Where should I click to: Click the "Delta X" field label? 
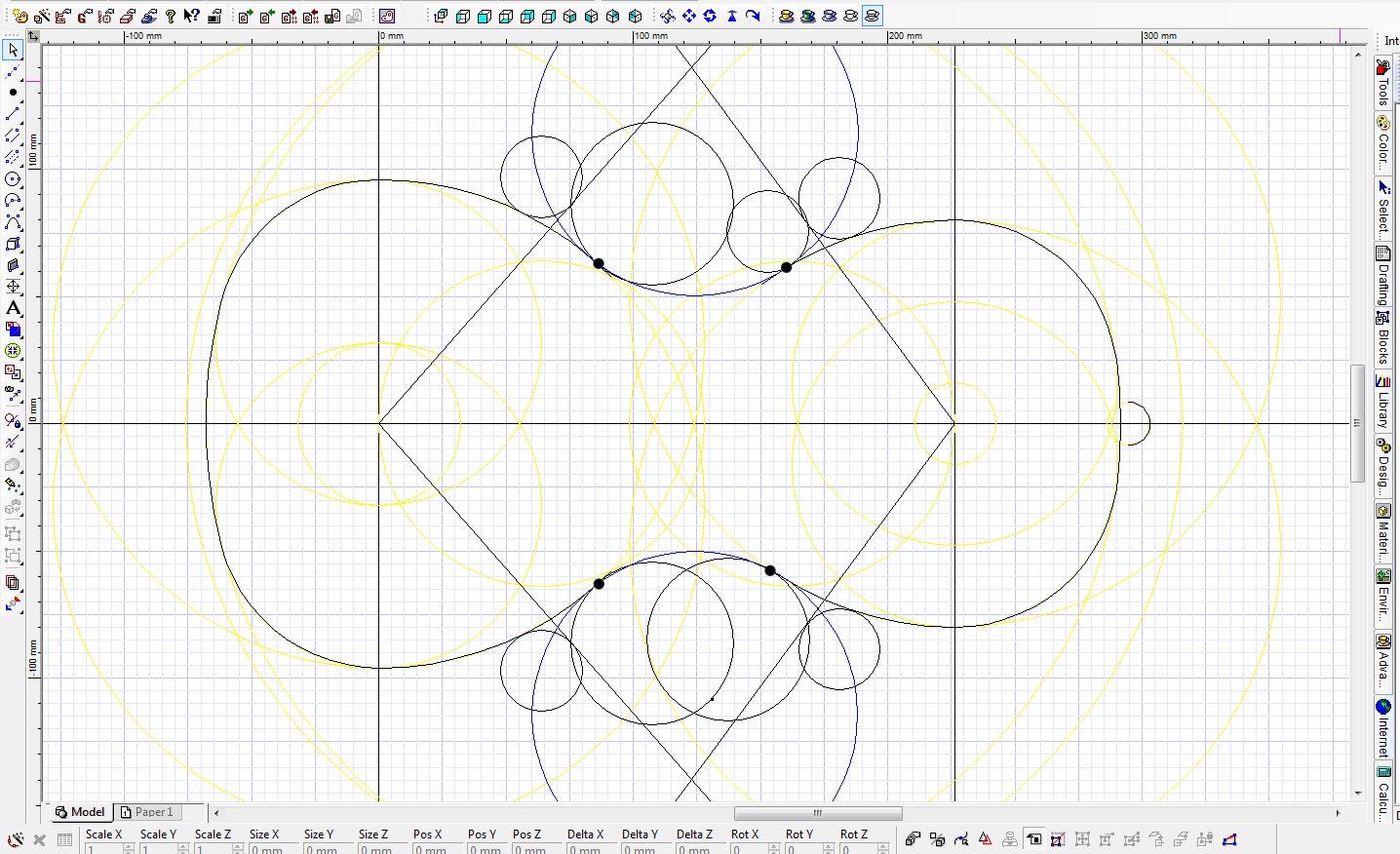pyautogui.click(x=586, y=835)
